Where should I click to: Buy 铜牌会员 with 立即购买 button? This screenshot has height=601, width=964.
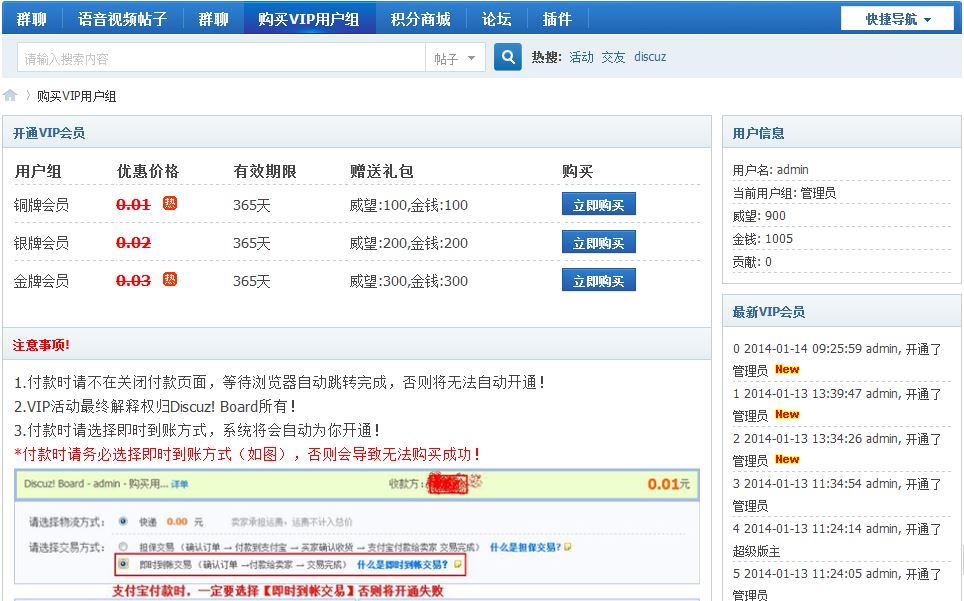(598, 205)
